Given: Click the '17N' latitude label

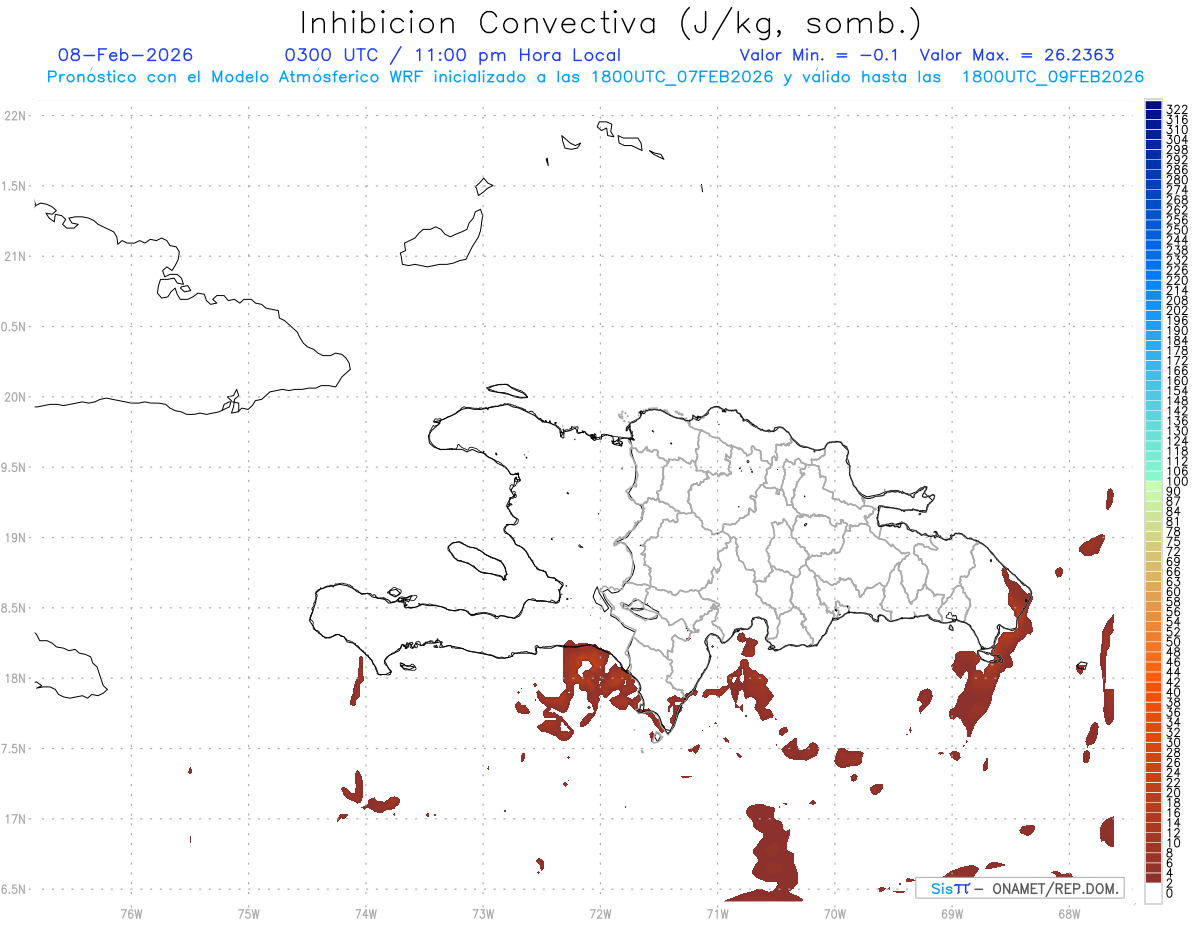Looking at the screenshot, I should 15,819.
